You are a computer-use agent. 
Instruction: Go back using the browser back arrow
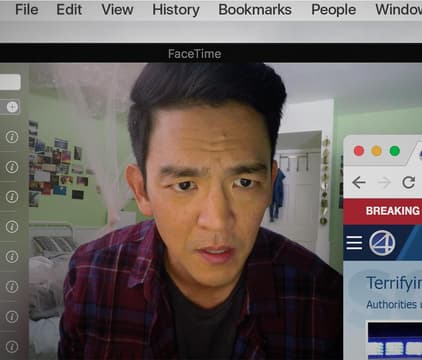click(359, 182)
